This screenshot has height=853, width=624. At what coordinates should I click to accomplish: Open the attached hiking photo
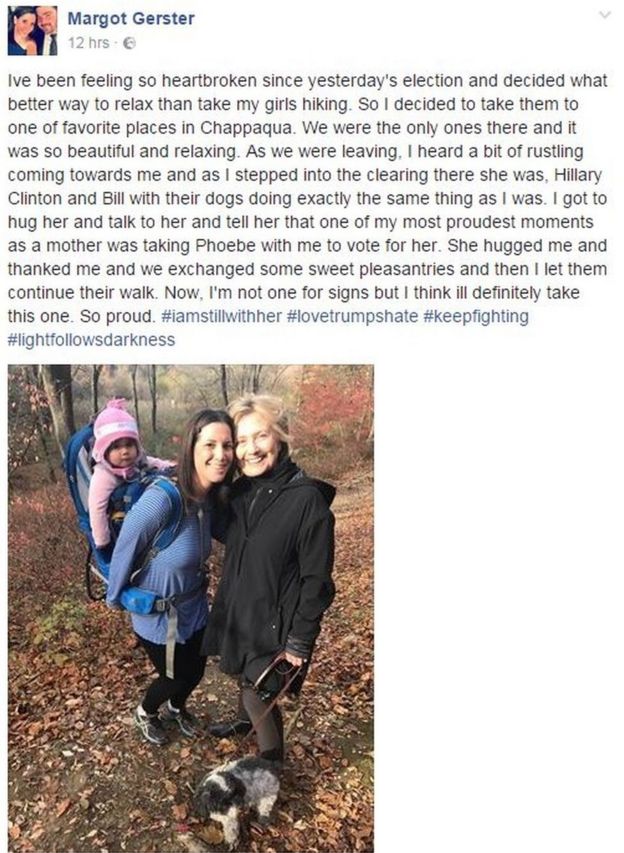tap(191, 608)
